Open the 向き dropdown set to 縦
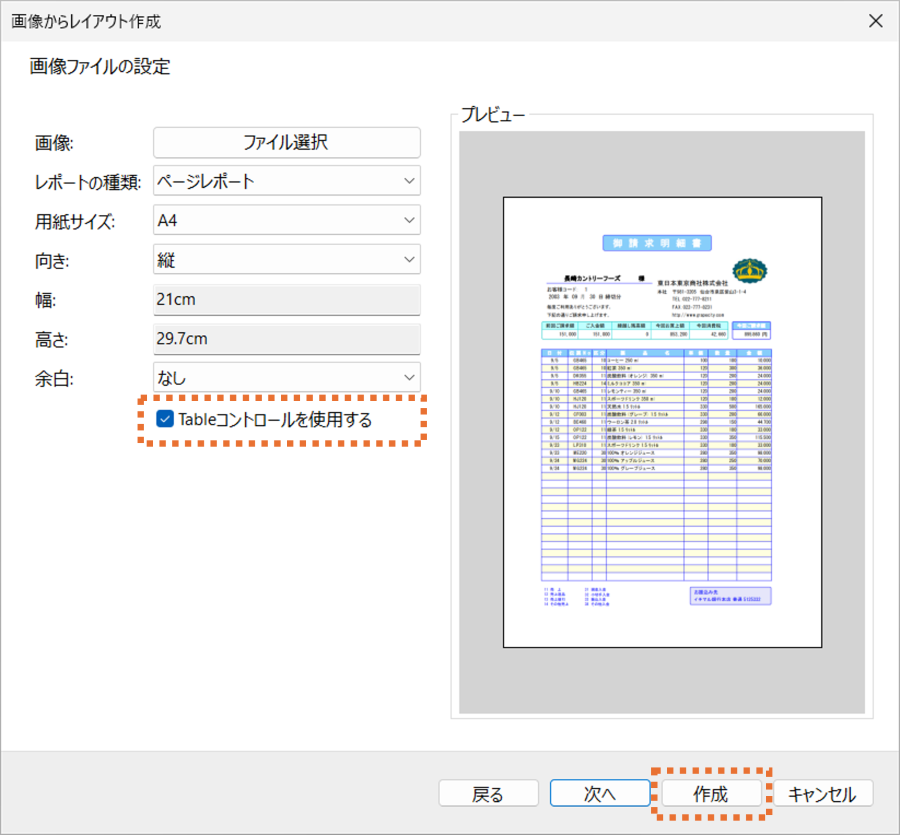 287,259
